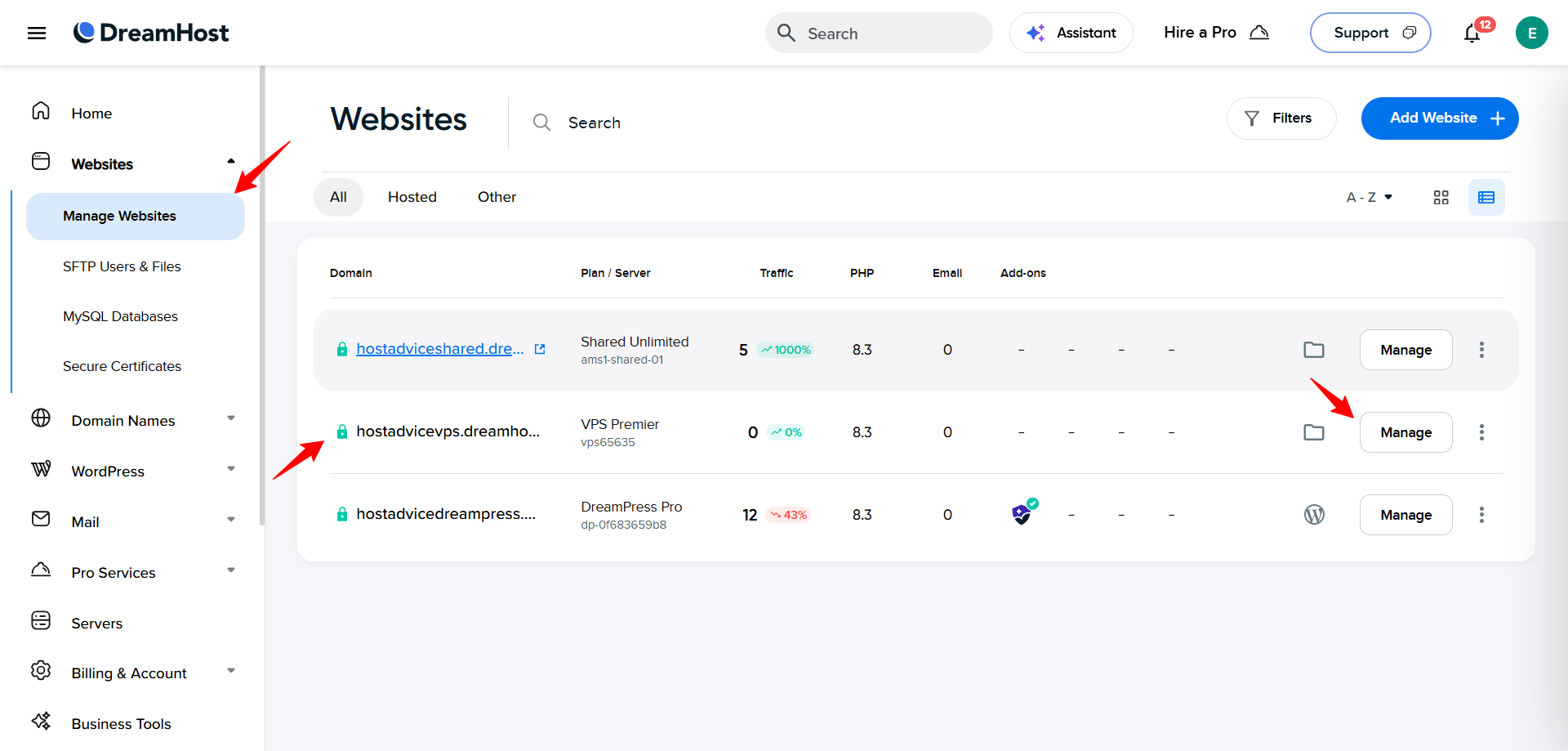The width and height of the screenshot is (1568, 751).
Task: Expand the Pro Services section
Action: click(x=231, y=570)
